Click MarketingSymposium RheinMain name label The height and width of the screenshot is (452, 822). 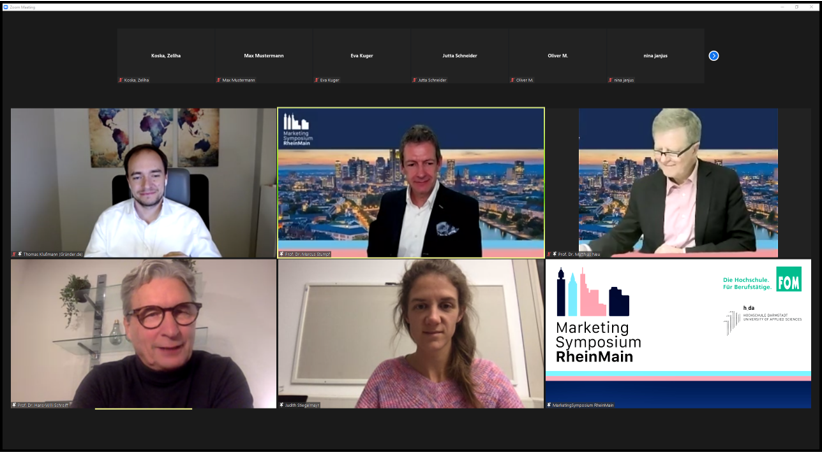[x=583, y=405]
